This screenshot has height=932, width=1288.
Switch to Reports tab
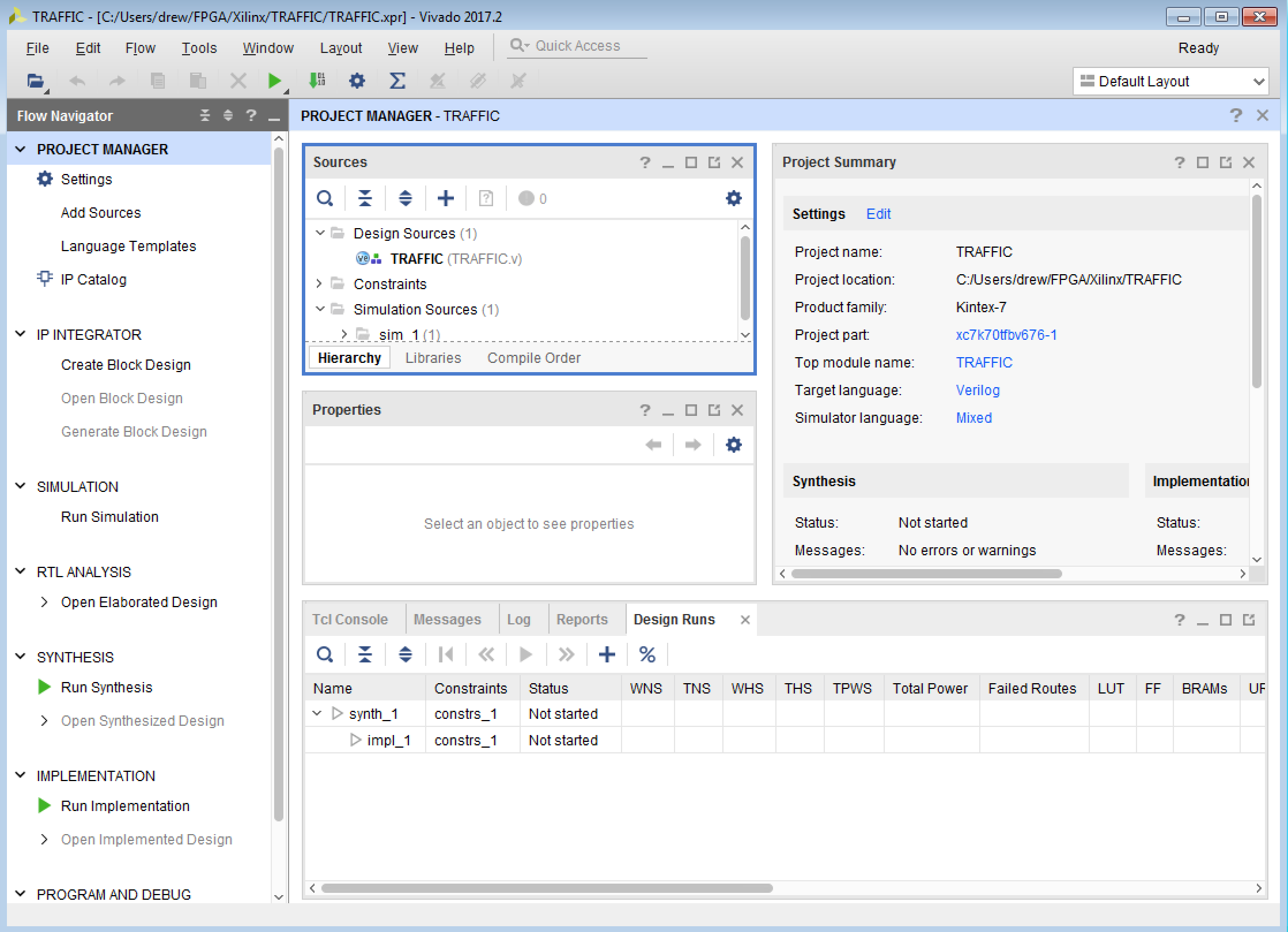coord(582,619)
